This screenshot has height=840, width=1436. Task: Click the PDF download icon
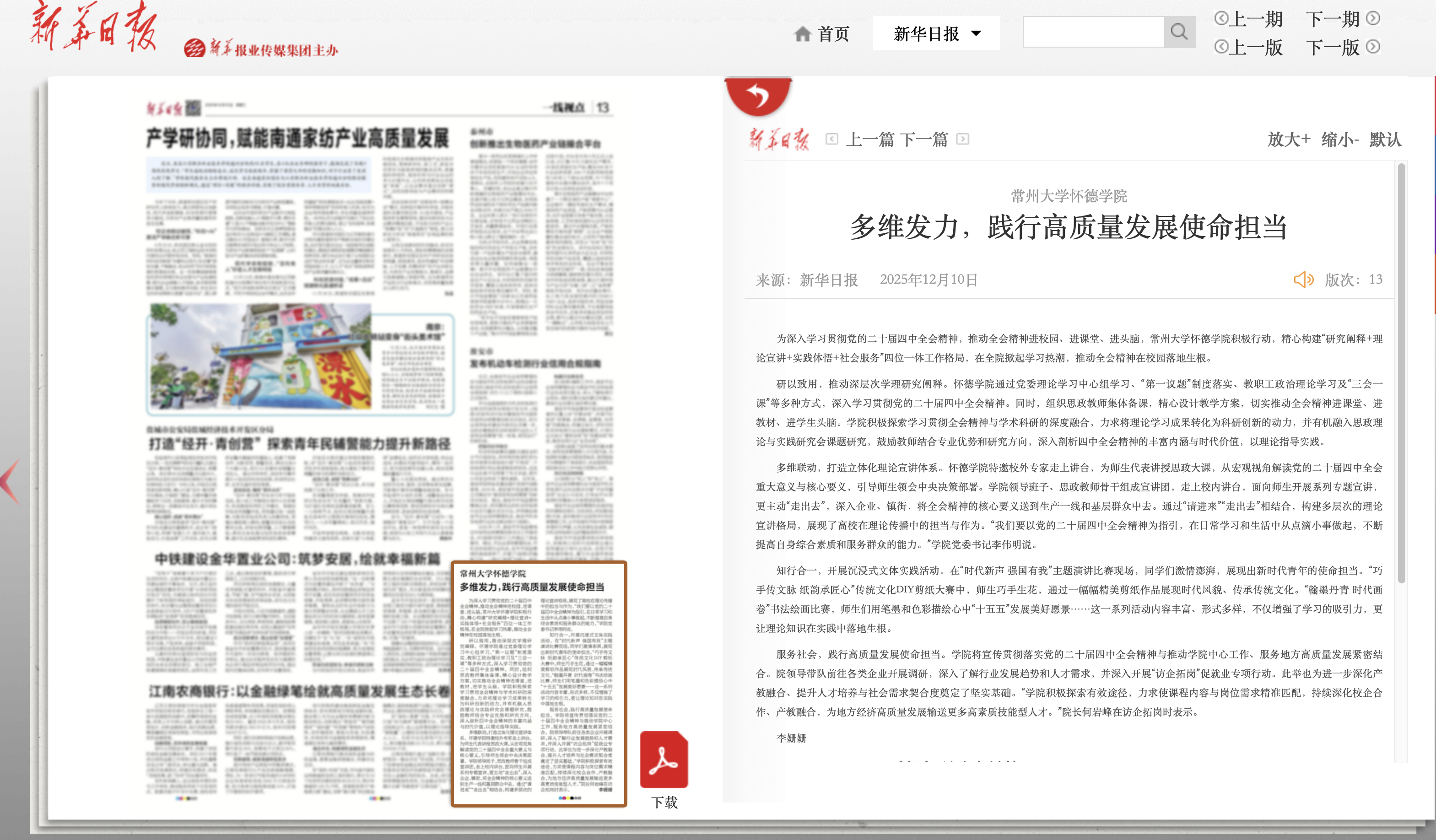click(x=664, y=759)
